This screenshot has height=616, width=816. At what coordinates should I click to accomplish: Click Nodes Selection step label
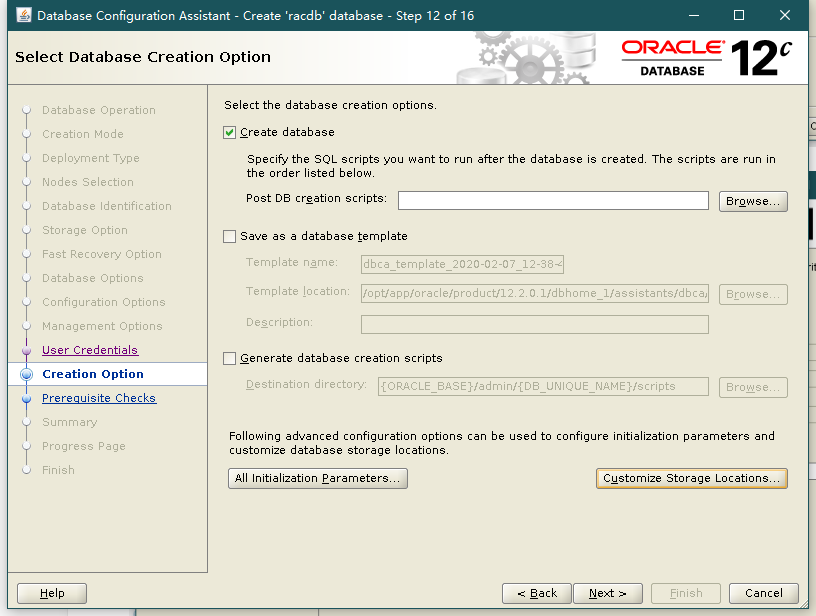pyautogui.click(x=88, y=182)
